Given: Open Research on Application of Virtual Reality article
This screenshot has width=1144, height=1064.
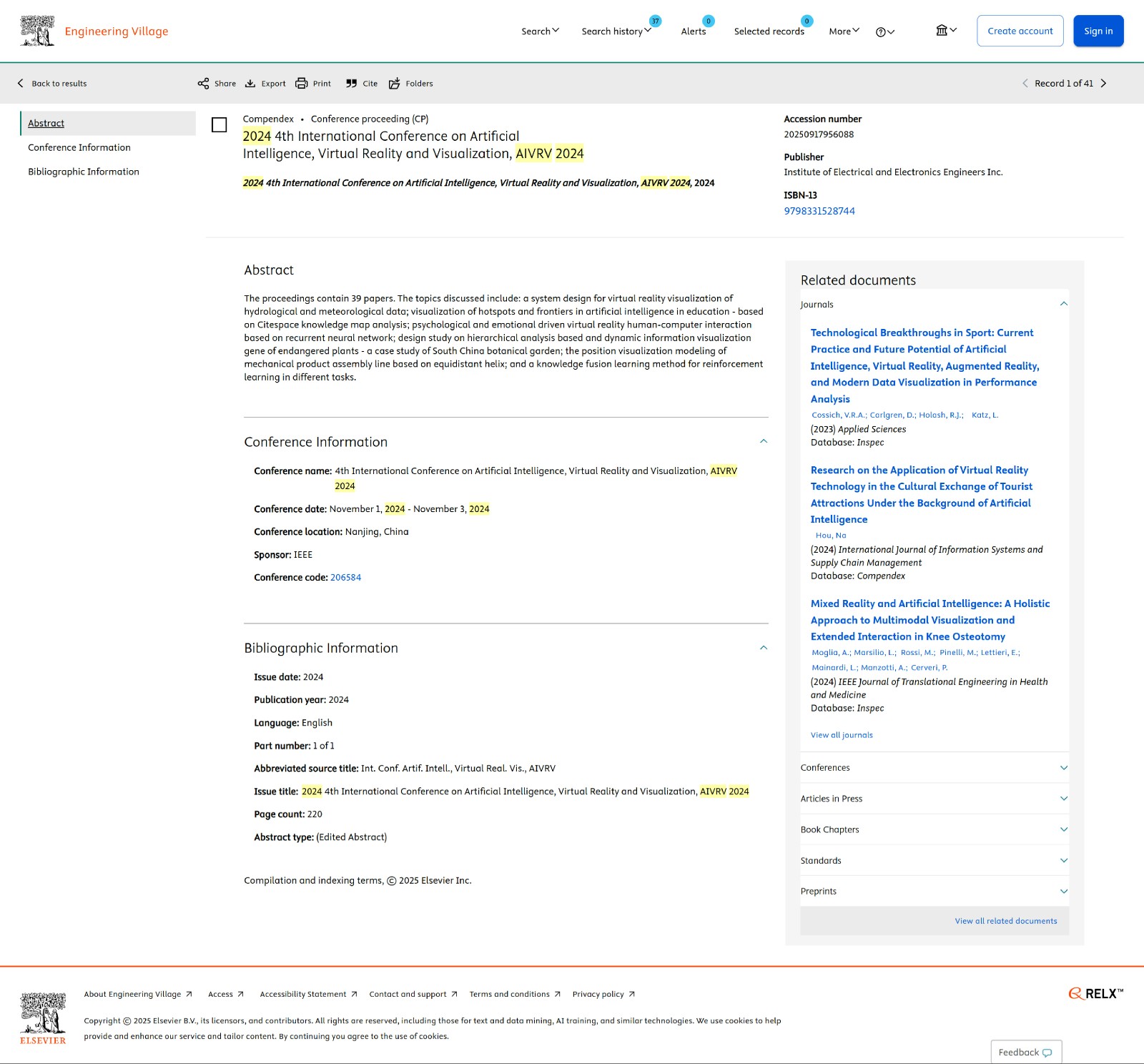Looking at the screenshot, I should [x=921, y=494].
